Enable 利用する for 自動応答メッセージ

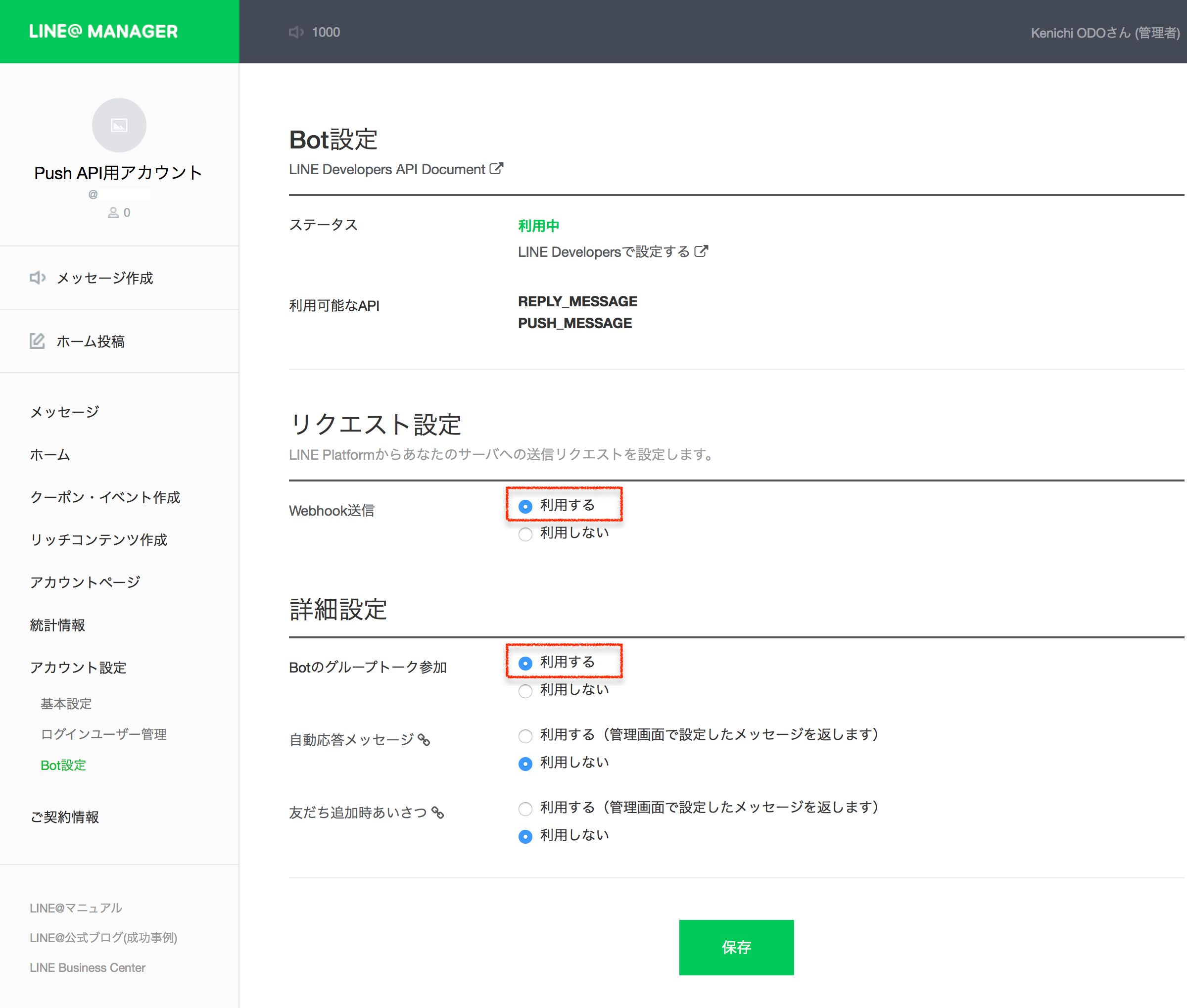(525, 735)
